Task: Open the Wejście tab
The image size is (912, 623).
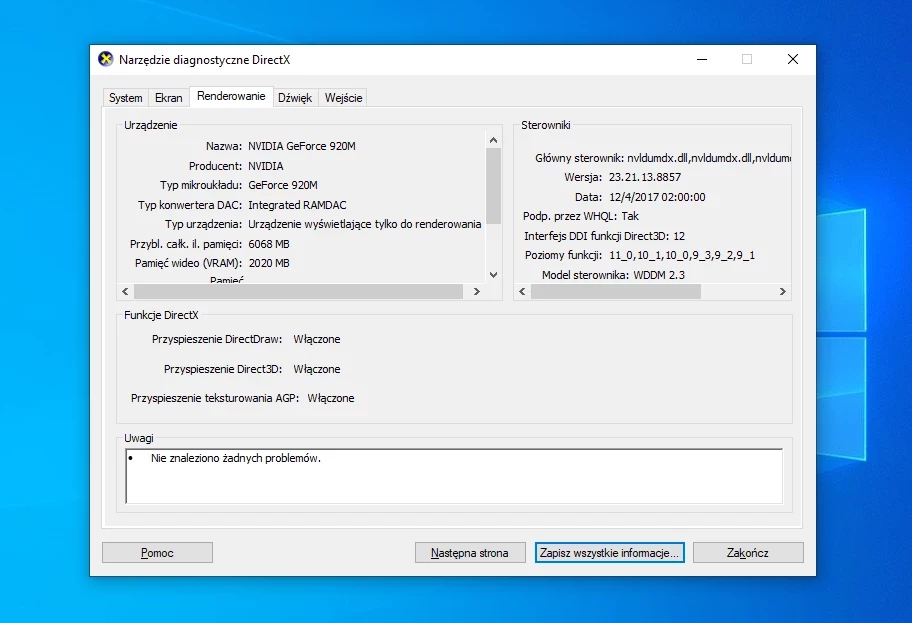Action: [343, 98]
